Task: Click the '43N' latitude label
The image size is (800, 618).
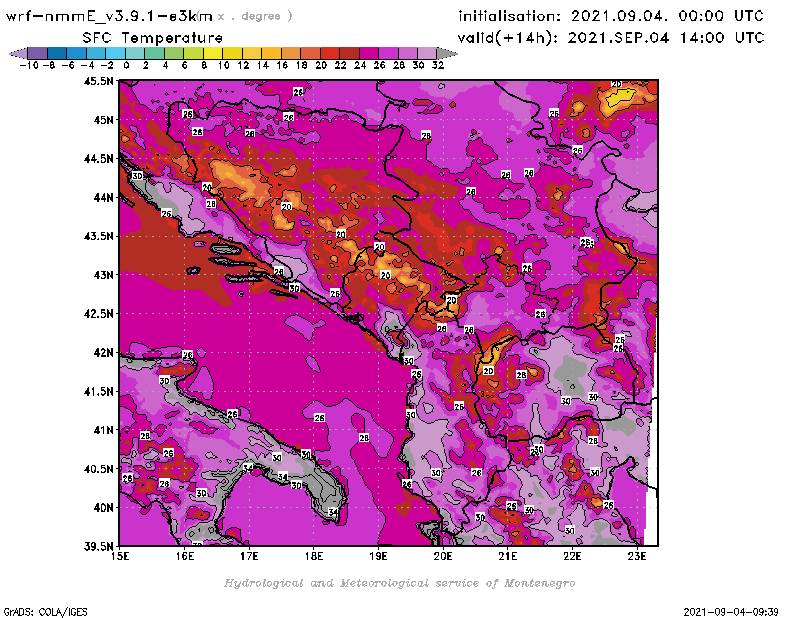Action: coord(104,275)
